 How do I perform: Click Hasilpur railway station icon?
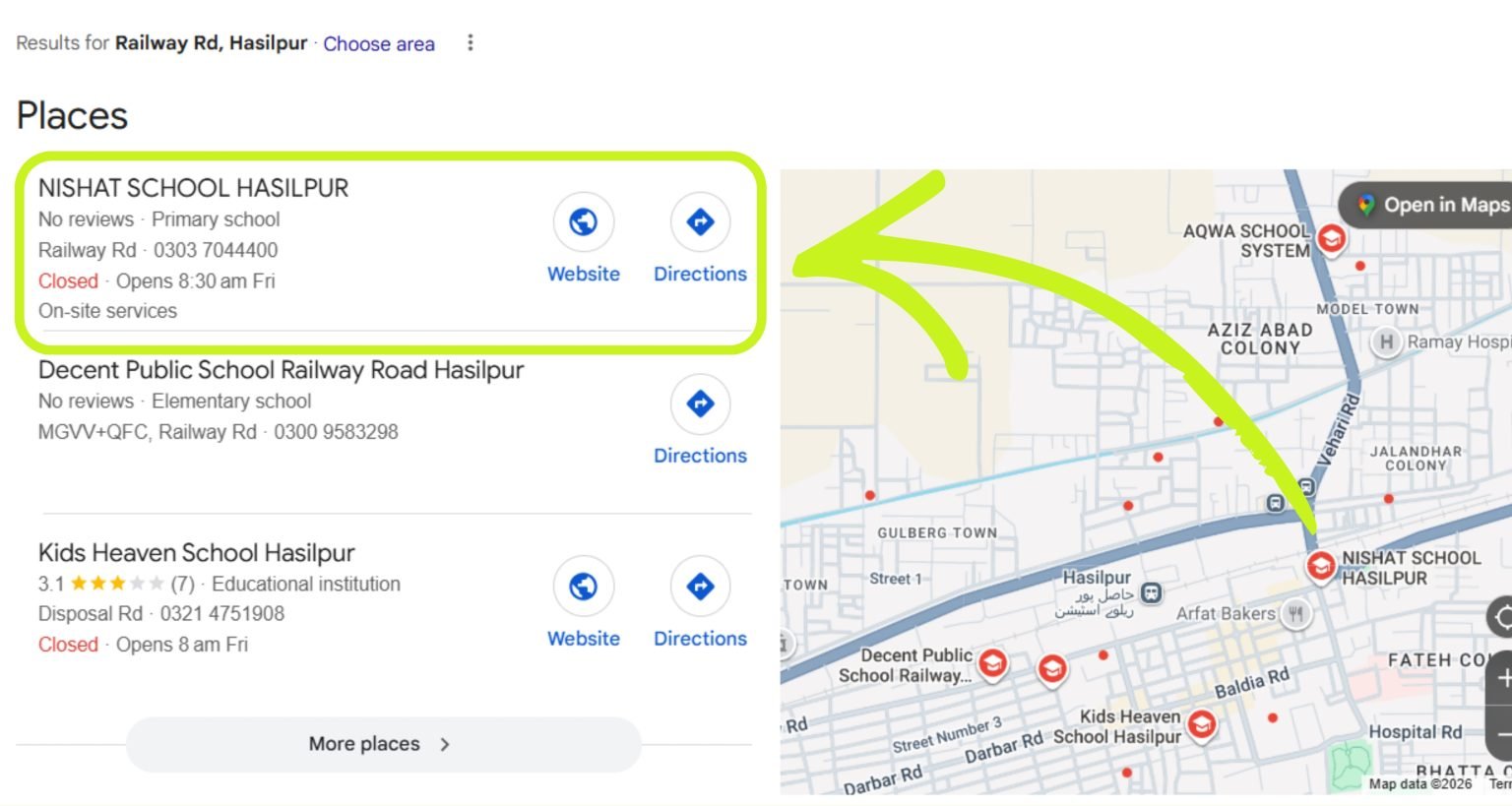click(1151, 593)
